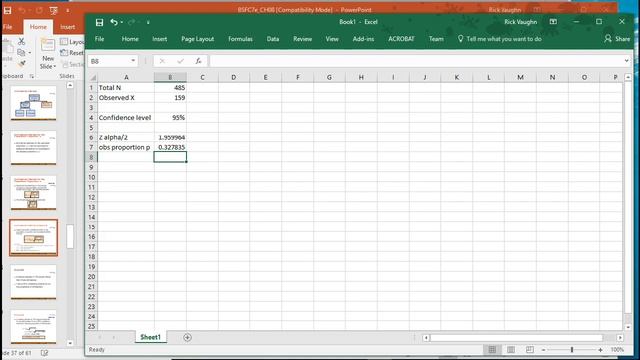The width and height of the screenshot is (640, 360).
Task: Click the Excel Redo arrow
Action: coord(131,22)
